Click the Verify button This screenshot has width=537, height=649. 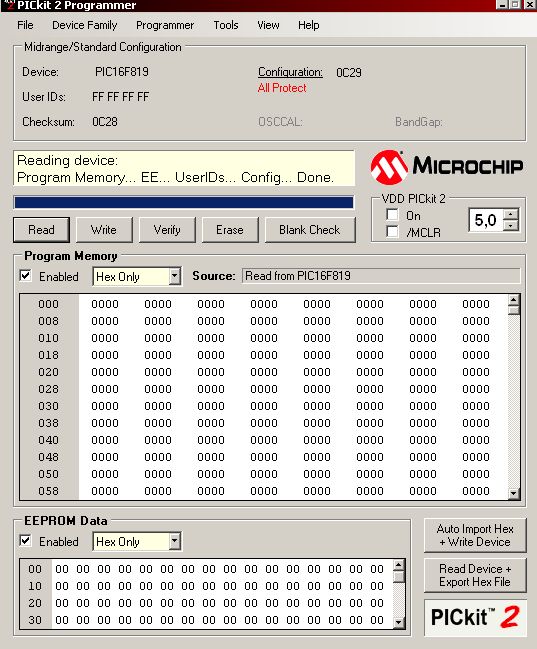[167, 230]
